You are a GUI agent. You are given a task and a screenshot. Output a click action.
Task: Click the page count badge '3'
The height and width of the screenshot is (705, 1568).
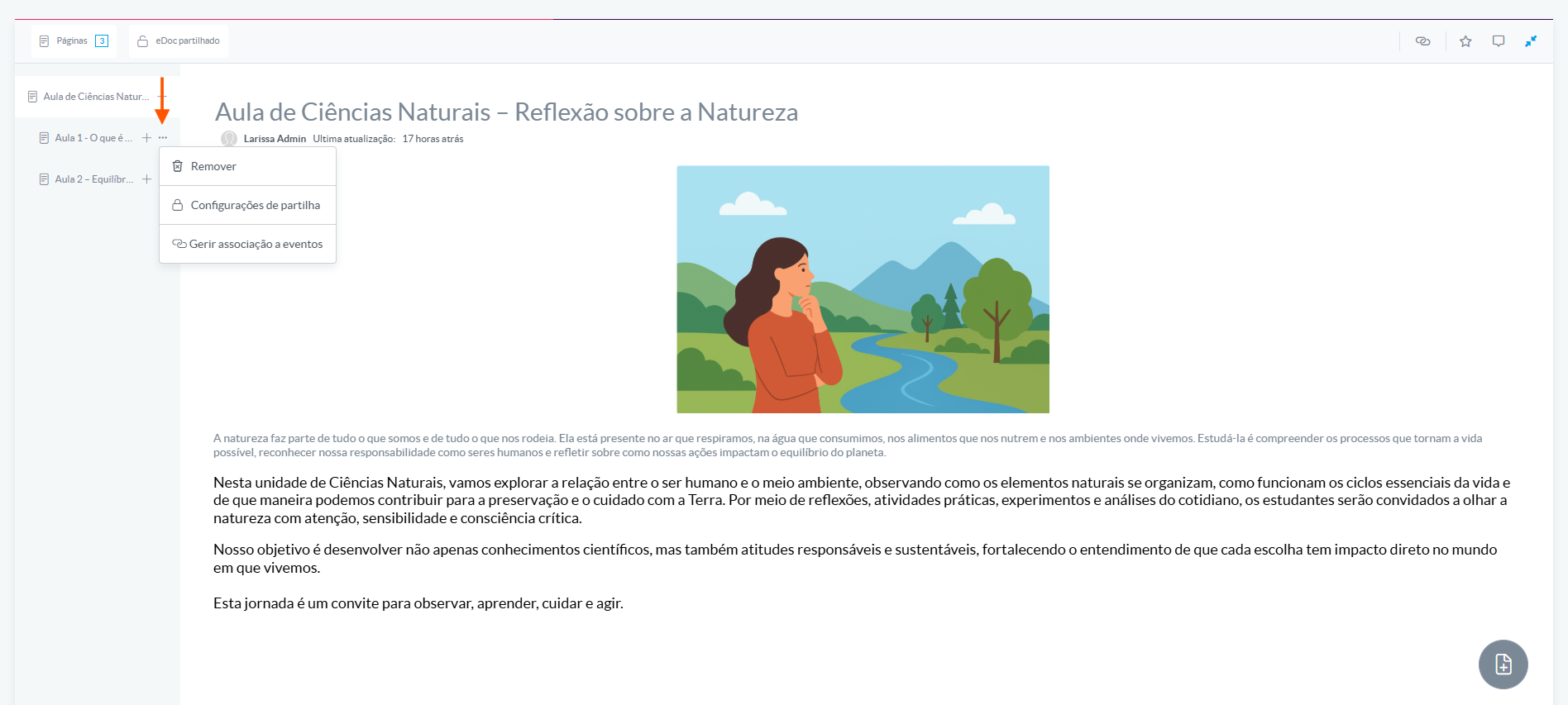(x=102, y=40)
